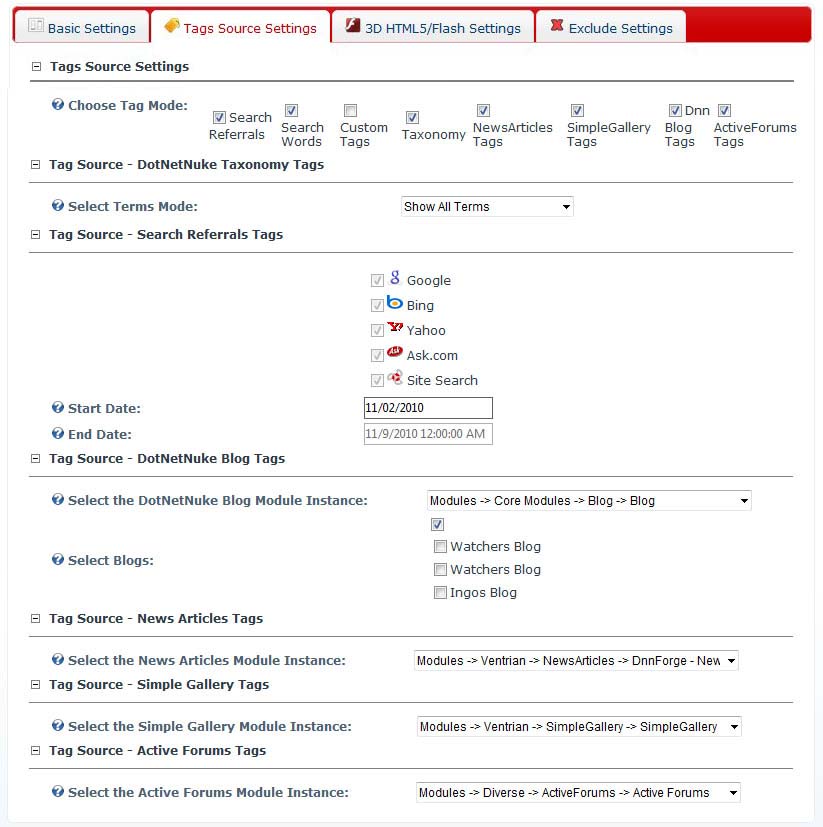823x827 pixels.
Task: Enable the Custom Tags checkbox
Action: click(x=350, y=110)
